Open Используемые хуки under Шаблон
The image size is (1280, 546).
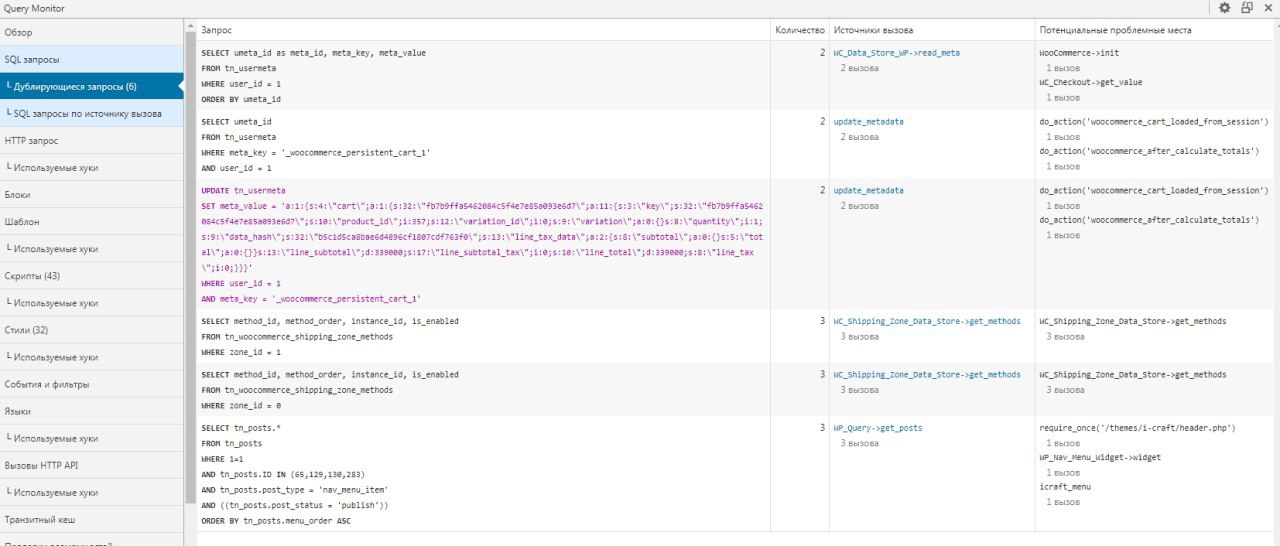[92, 248]
